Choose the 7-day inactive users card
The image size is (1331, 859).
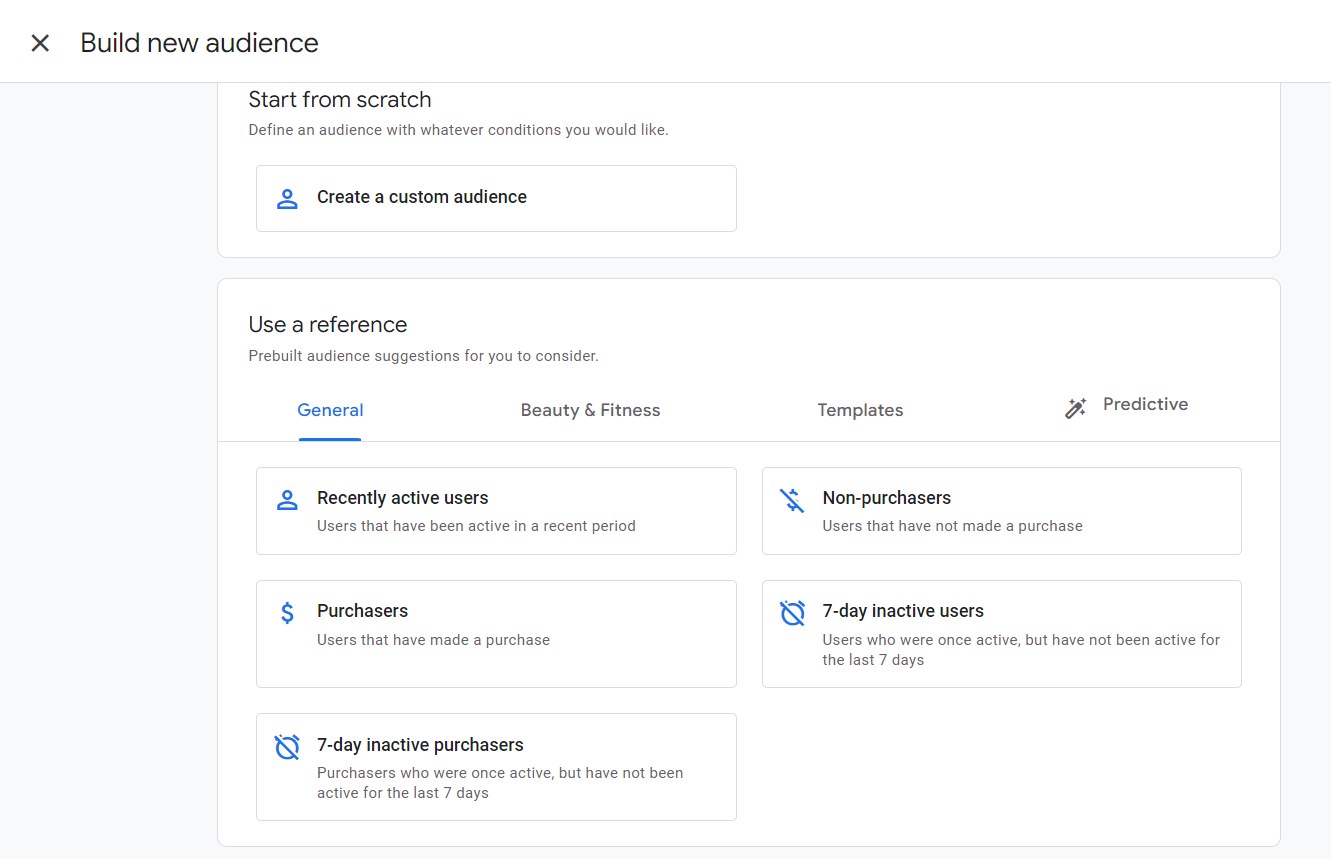click(1001, 634)
